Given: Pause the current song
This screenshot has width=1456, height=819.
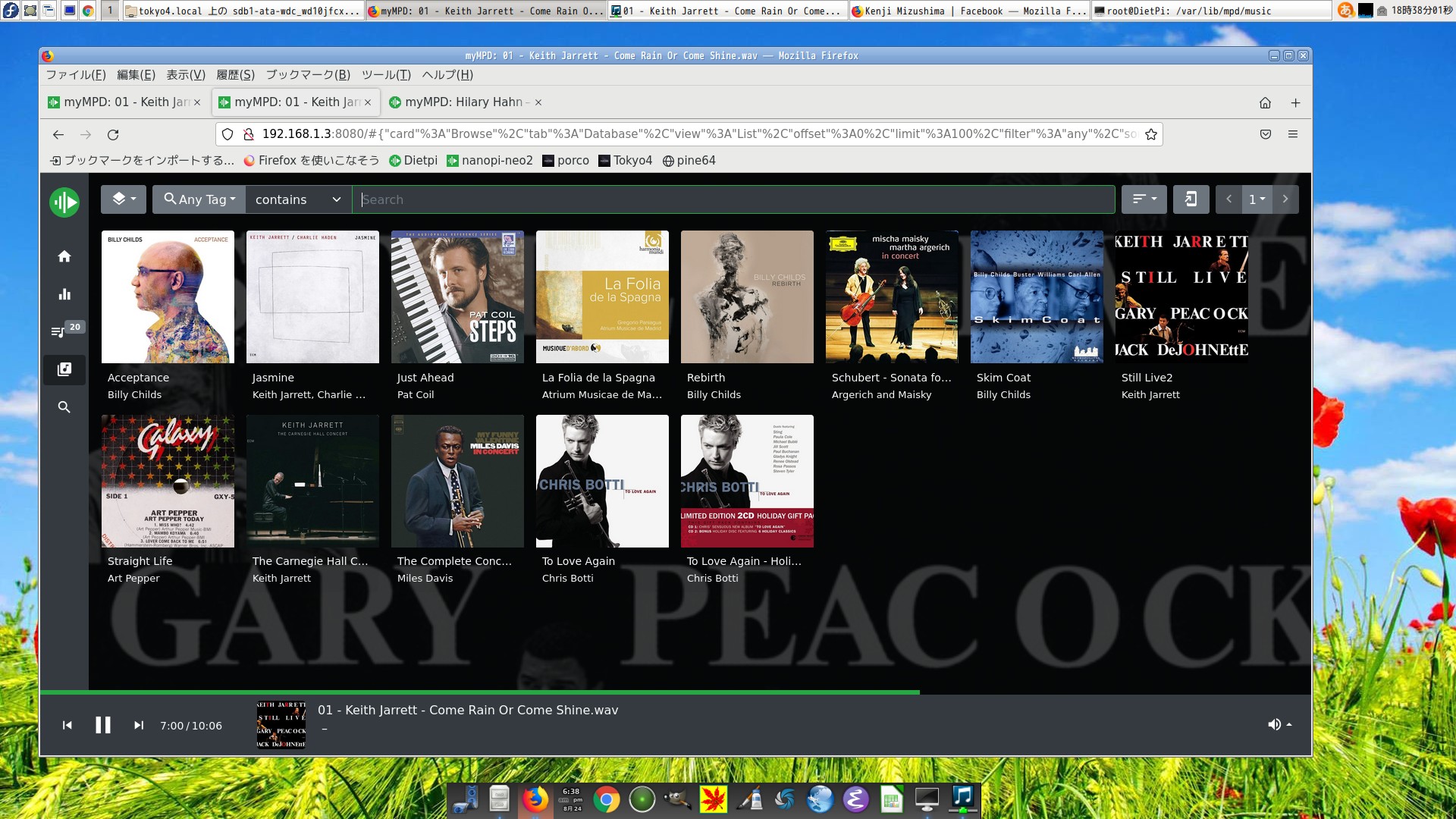Looking at the screenshot, I should coord(103,726).
